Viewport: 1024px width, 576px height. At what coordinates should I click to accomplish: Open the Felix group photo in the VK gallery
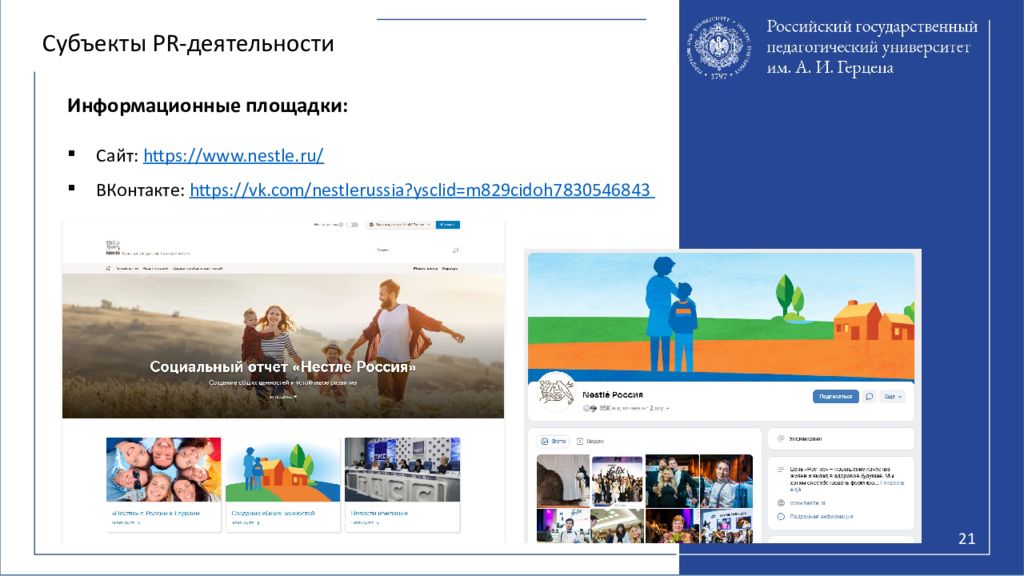click(x=617, y=481)
